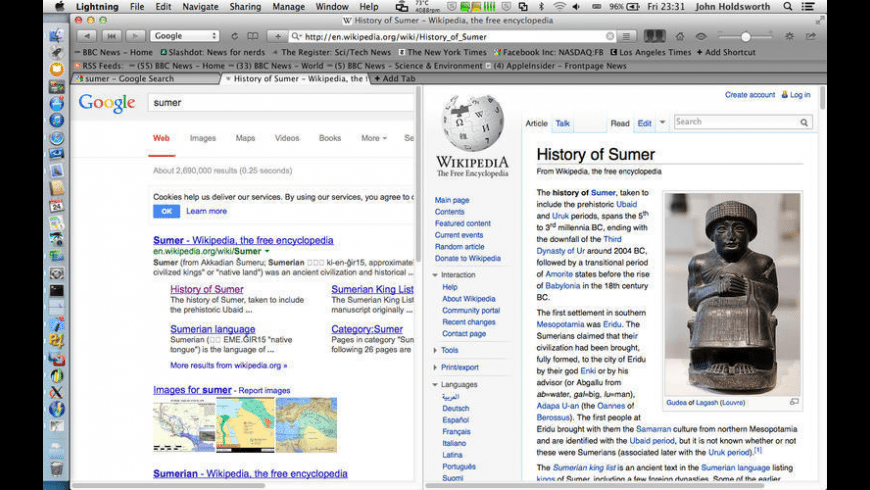Click the lined list icon after the address bar
Screen dimensions: 870x490
click(x=626, y=36)
